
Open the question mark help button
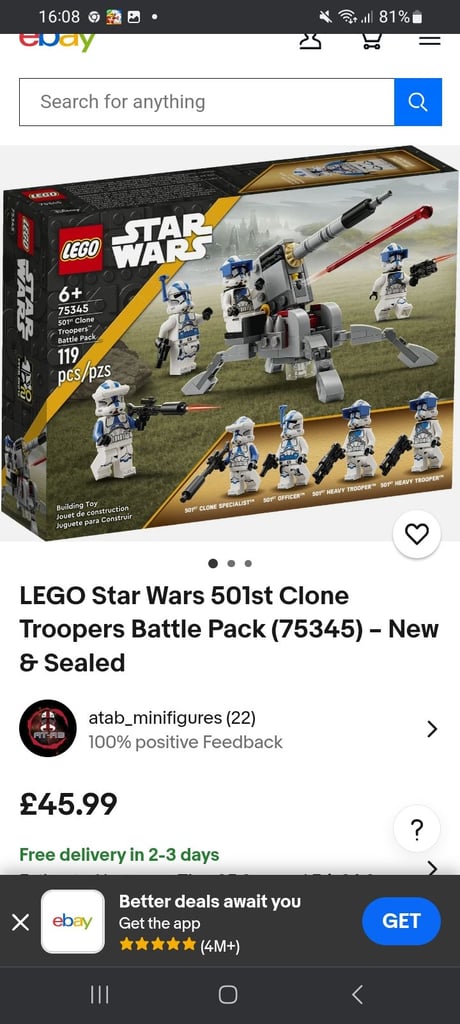click(417, 829)
